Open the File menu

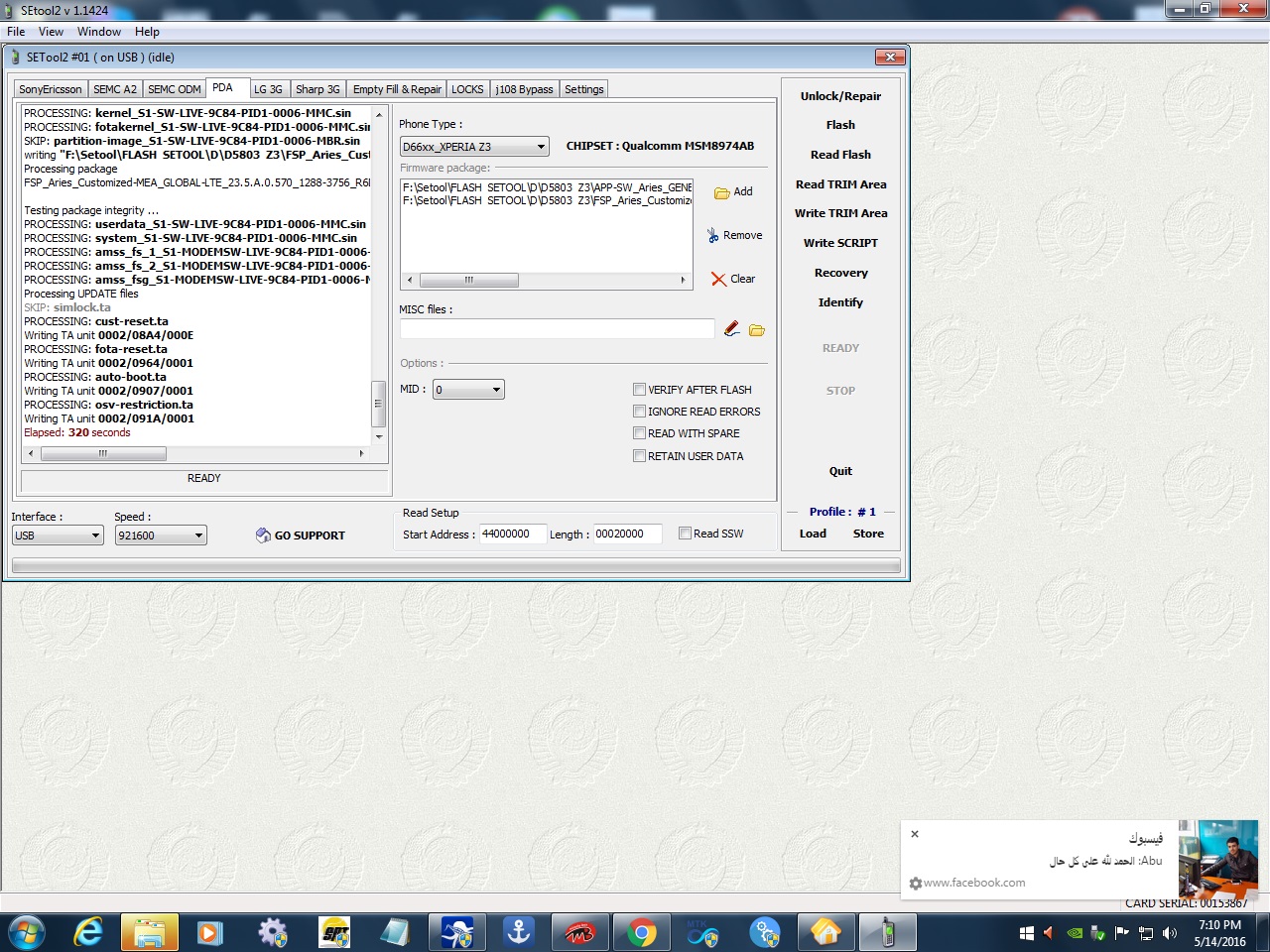pyautogui.click(x=16, y=32)
